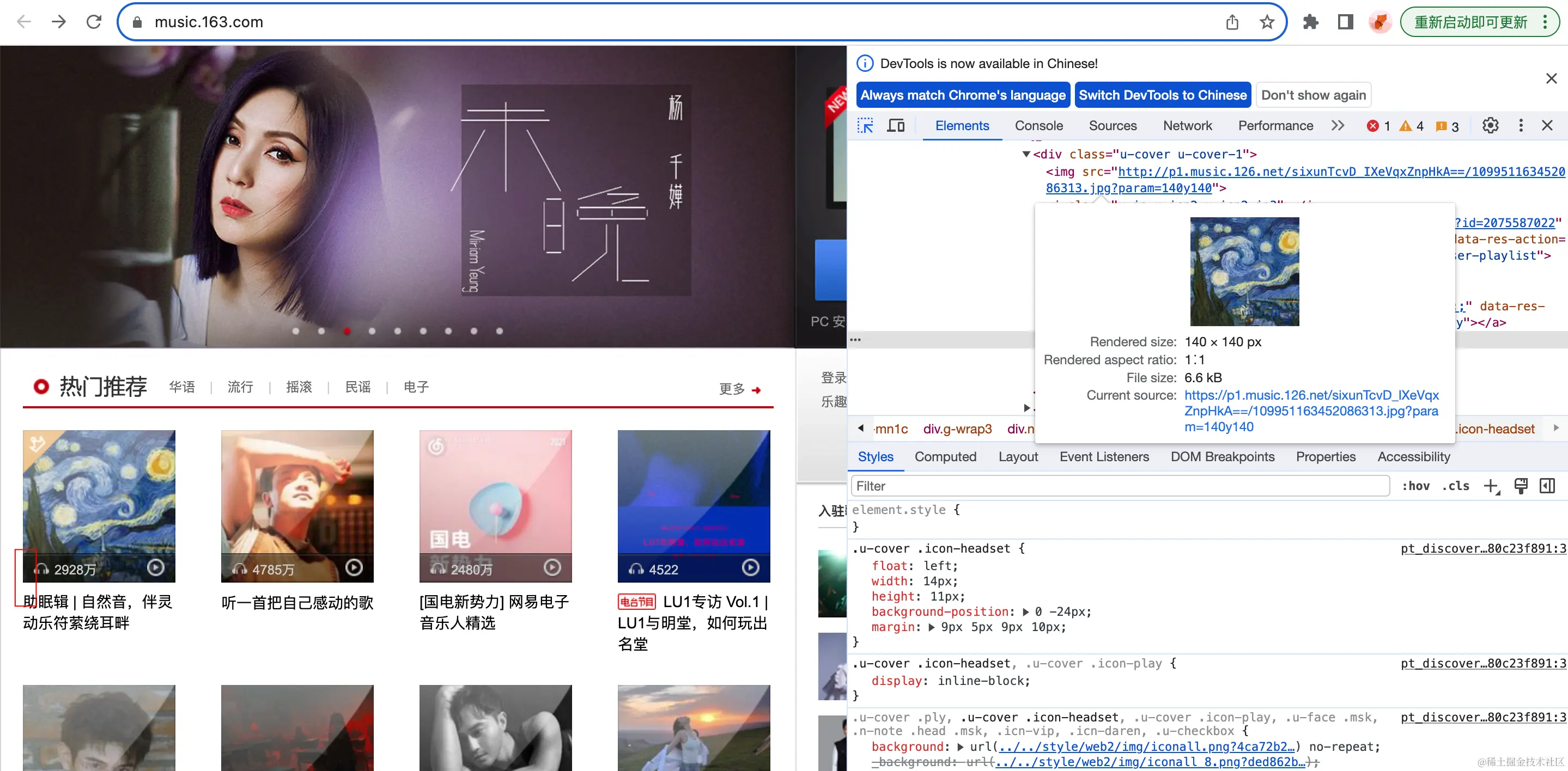This screenshot has height=771, width=1568.
Task: Open the DevTools customize three-dot menu
Action: click(1521, 125)
